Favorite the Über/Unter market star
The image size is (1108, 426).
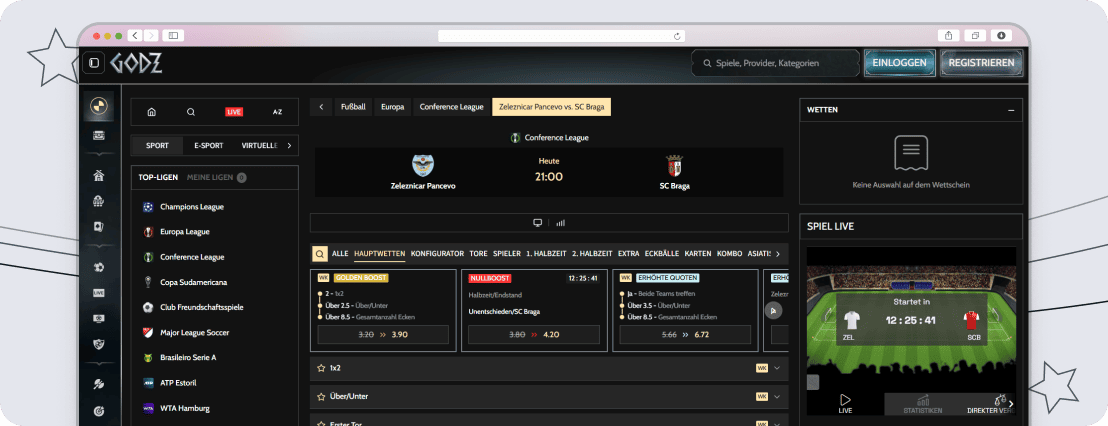[x=321, y=396]
